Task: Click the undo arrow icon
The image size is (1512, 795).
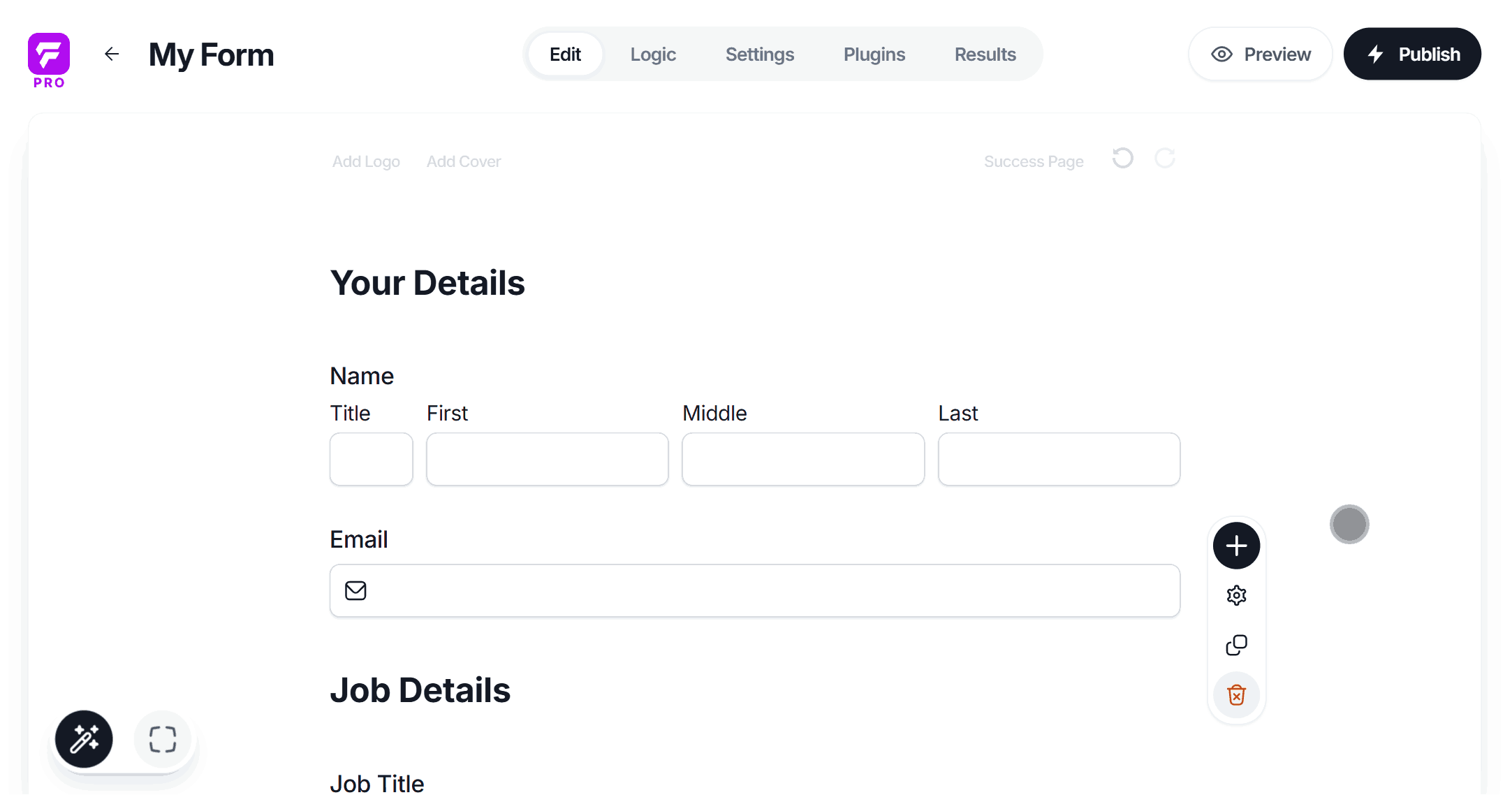Action: [1122, 159]
